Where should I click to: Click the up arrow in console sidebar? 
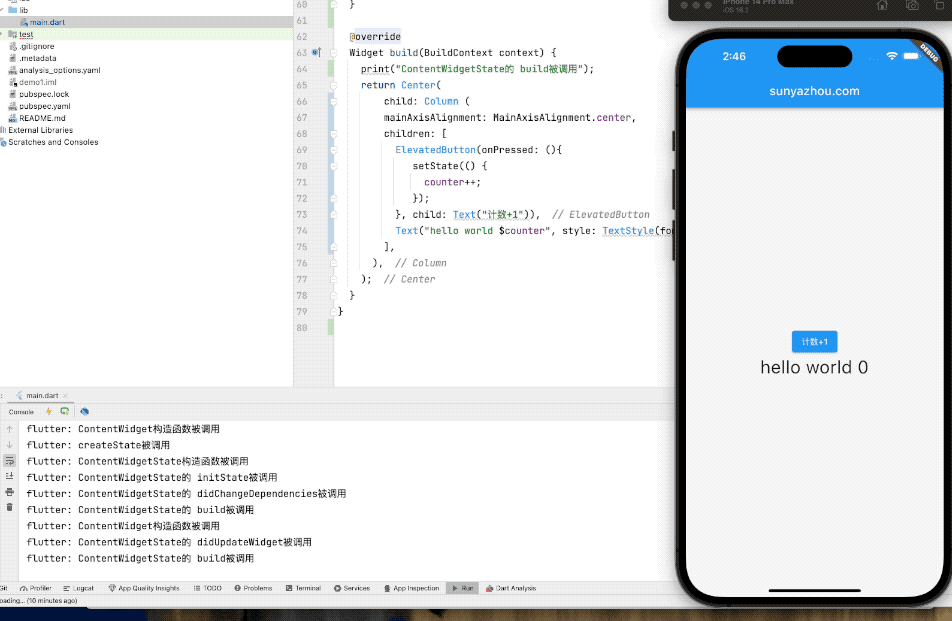point(9,429)
